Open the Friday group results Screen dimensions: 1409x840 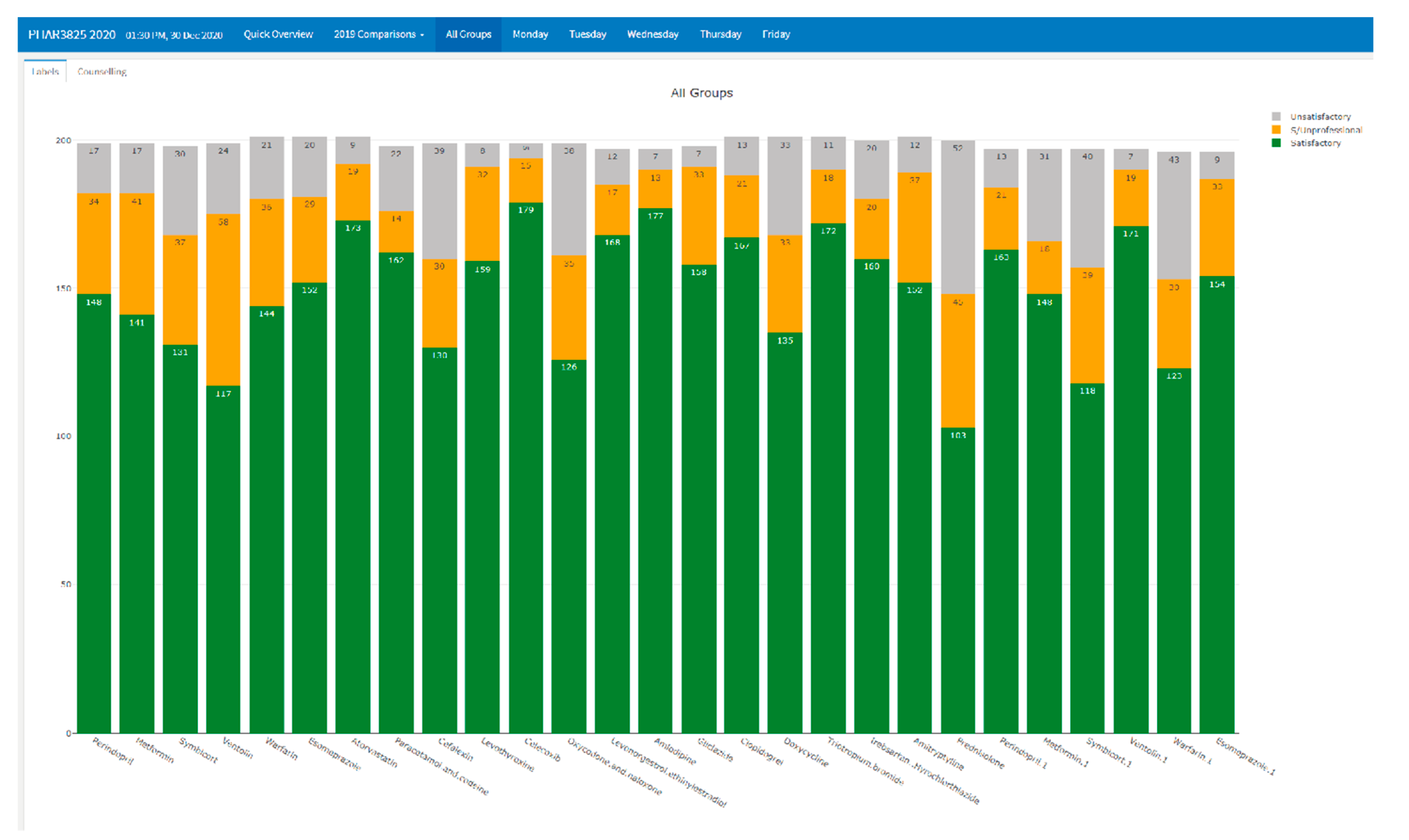(775, 35)
